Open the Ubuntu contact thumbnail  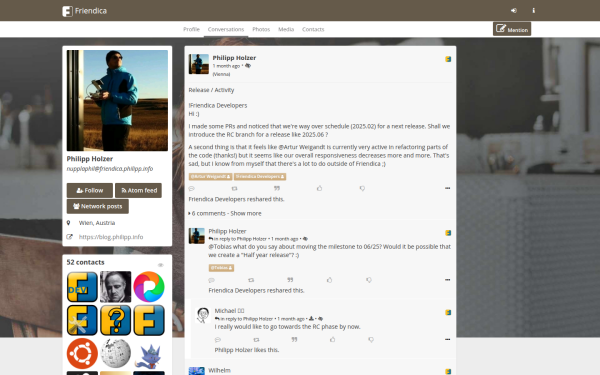tap(82, 353)
